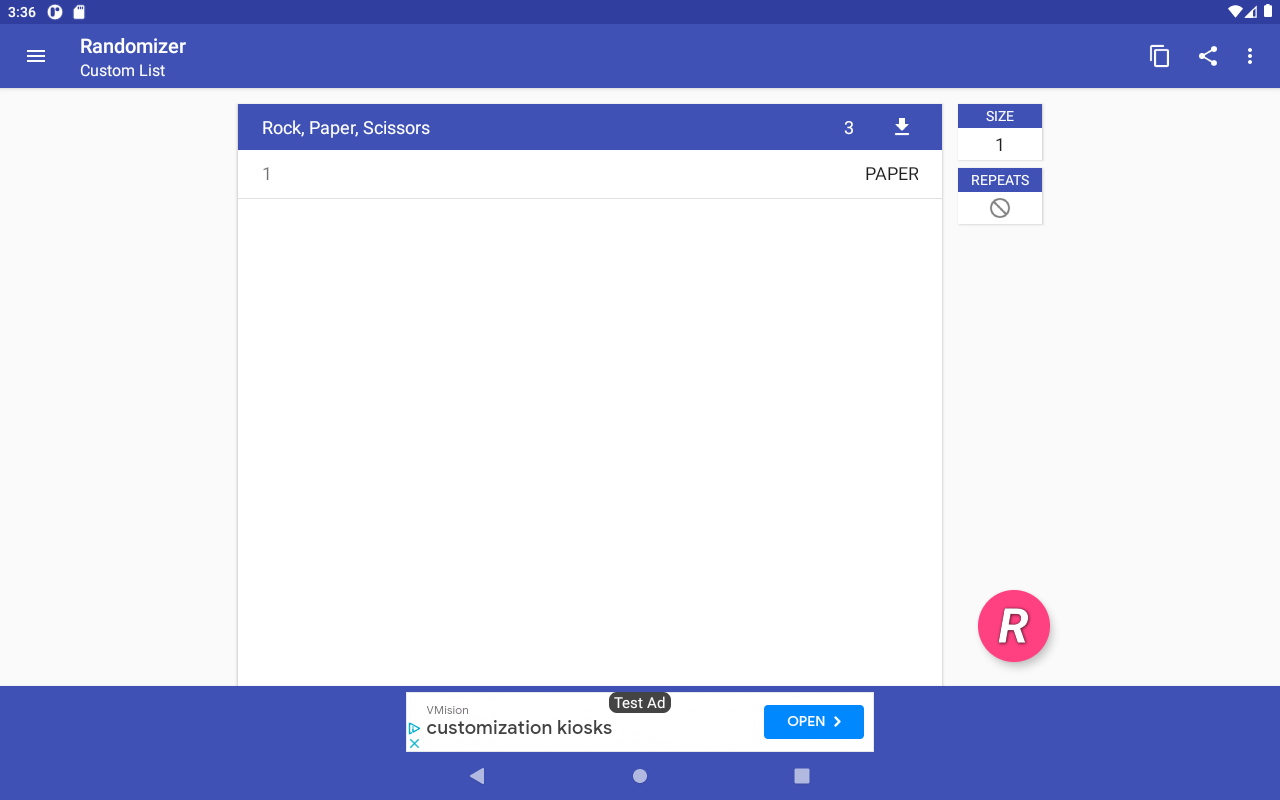Click the SD card notification icon
1280x800 pixels.
(80, 12)
